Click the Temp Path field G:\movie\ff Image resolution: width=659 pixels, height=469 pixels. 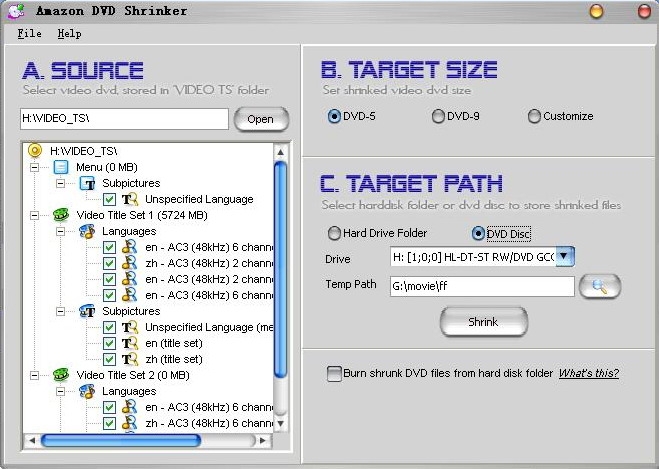click(x=482, y=286)
